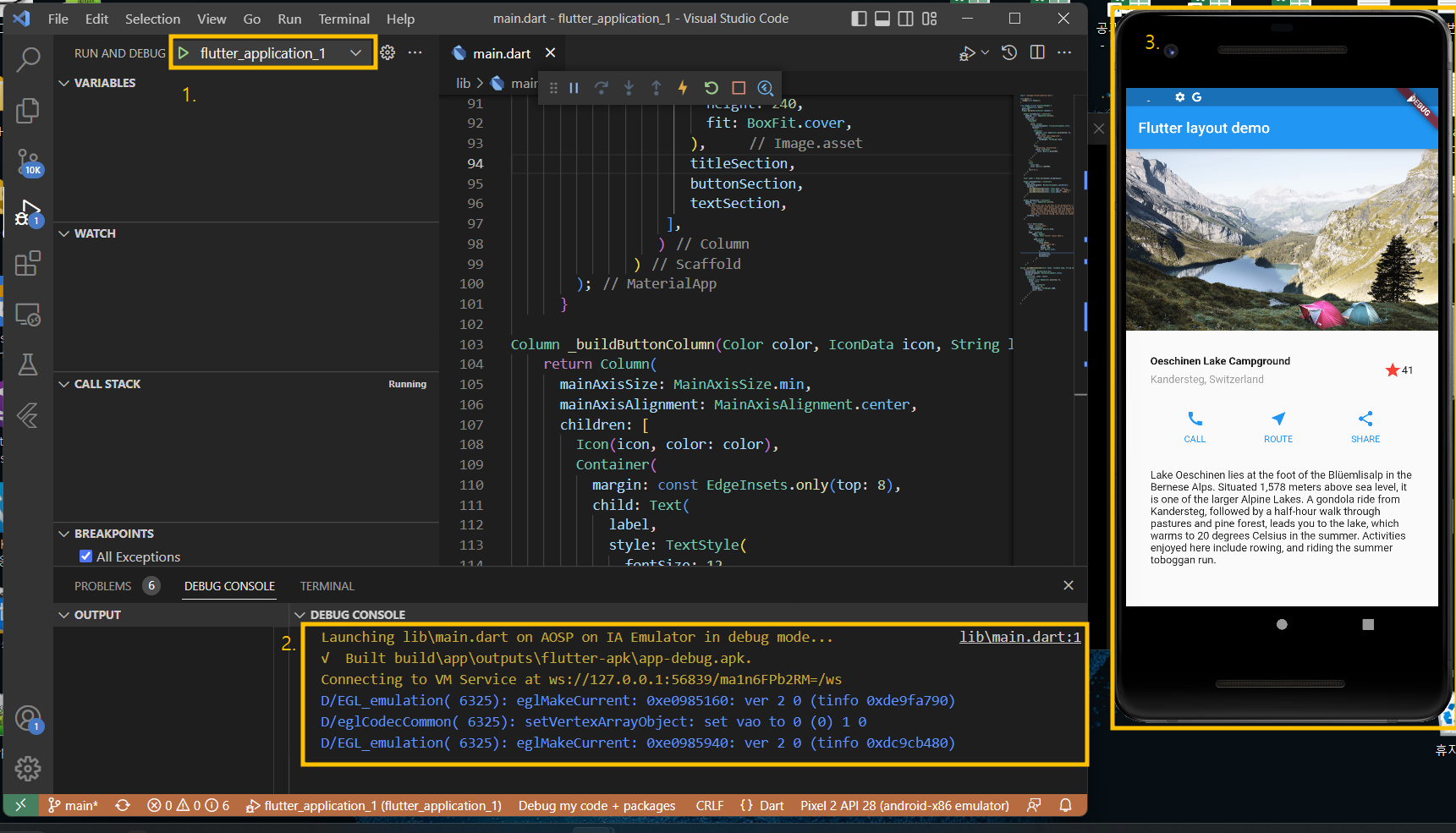The image size is (1456, 833).
Task: Tap the CALL button in emulator
Action: point(1195,426)
